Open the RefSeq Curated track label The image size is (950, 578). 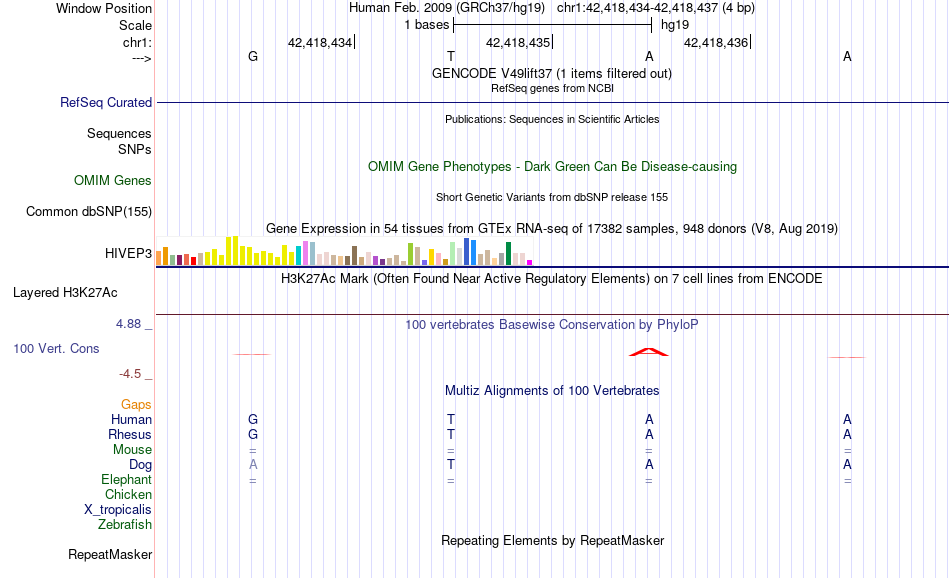click(105, 102)
